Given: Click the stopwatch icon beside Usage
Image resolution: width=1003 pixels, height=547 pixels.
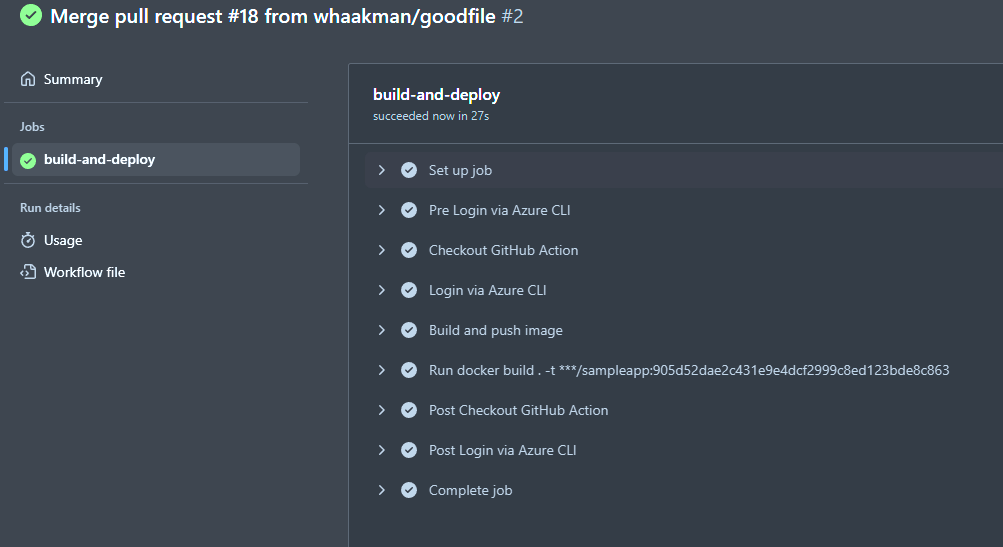Looking at the screenshot, I should point(28,240).
